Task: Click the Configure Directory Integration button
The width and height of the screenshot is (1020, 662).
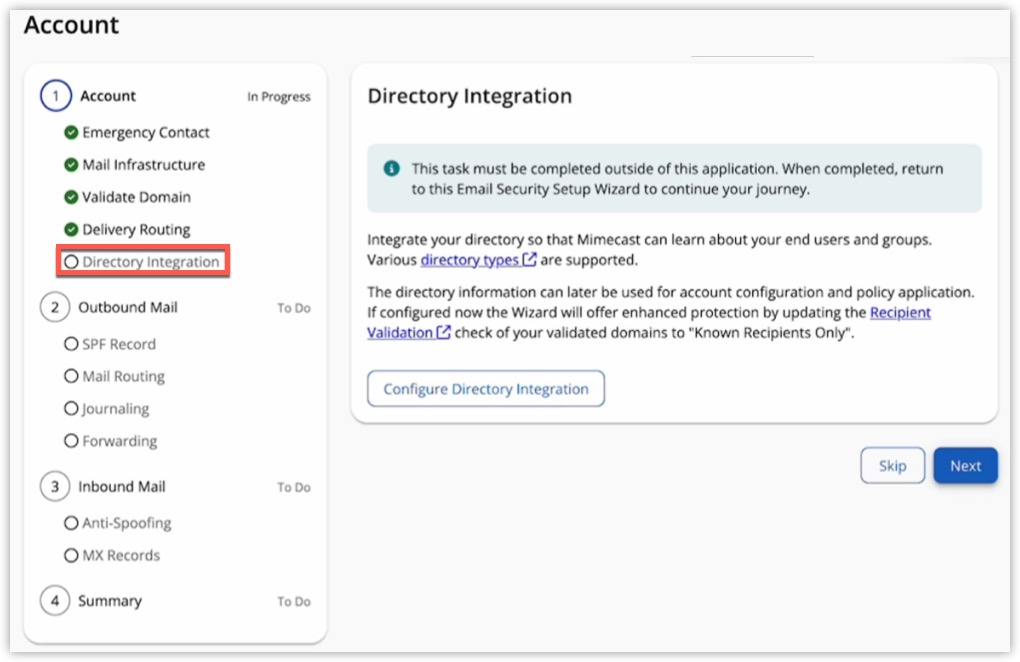Action: point(485,388)
